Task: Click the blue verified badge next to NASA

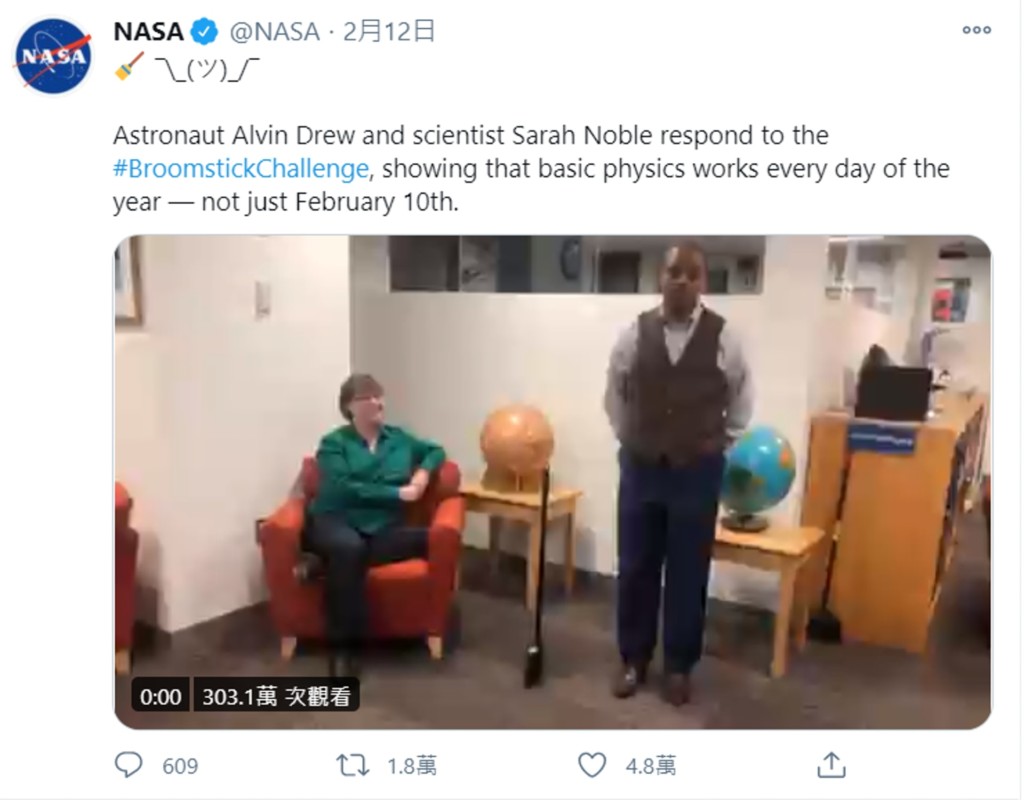Action: (x=204, y=32)
